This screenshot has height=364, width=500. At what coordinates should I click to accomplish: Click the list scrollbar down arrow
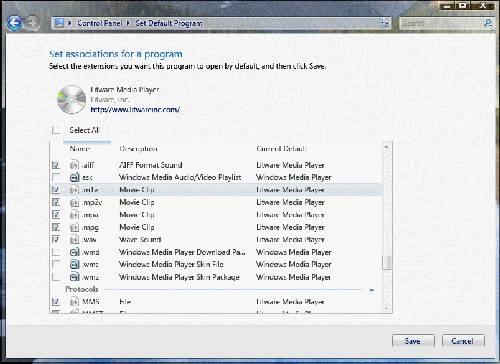point(387,309)
